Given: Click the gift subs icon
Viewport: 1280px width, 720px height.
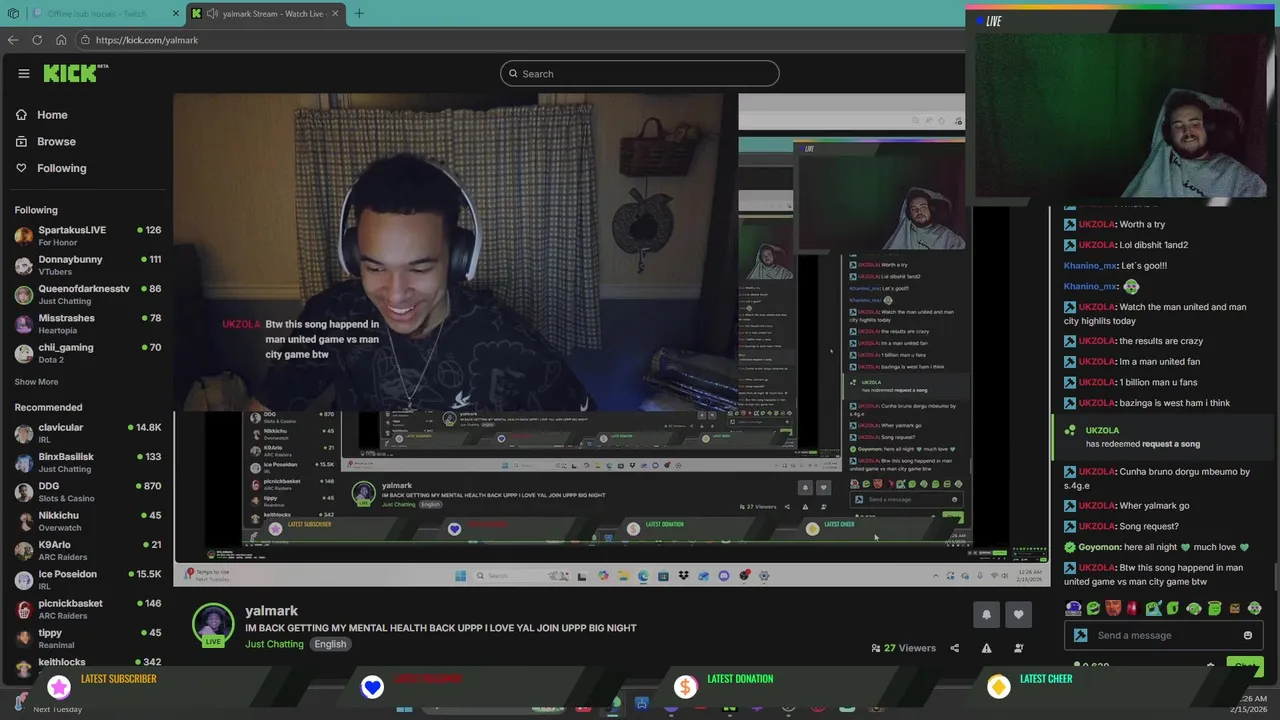Looking at the screenshot, I should pos(1019,648).
